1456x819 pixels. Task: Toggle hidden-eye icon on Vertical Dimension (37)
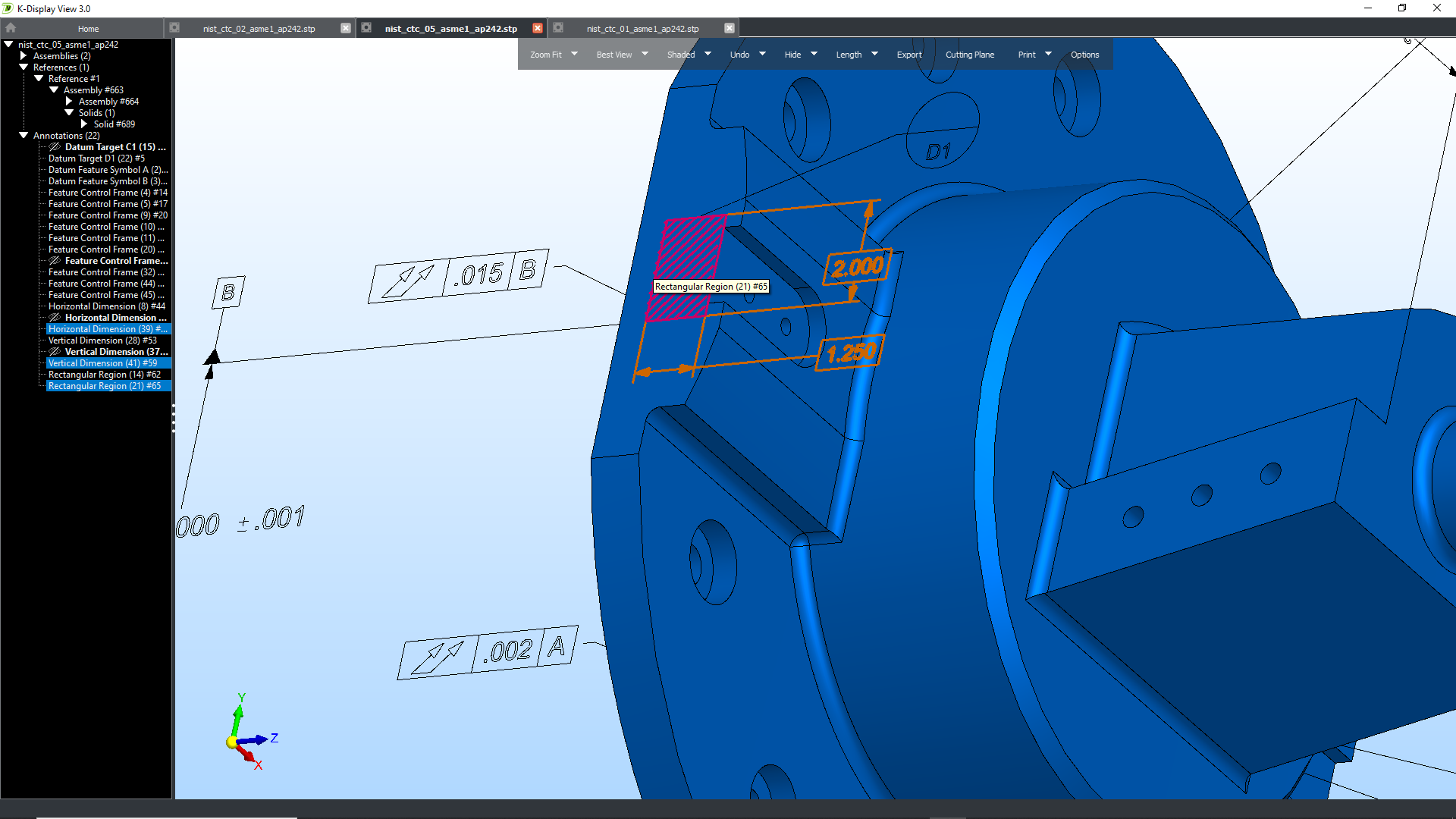tap(55, 352)
